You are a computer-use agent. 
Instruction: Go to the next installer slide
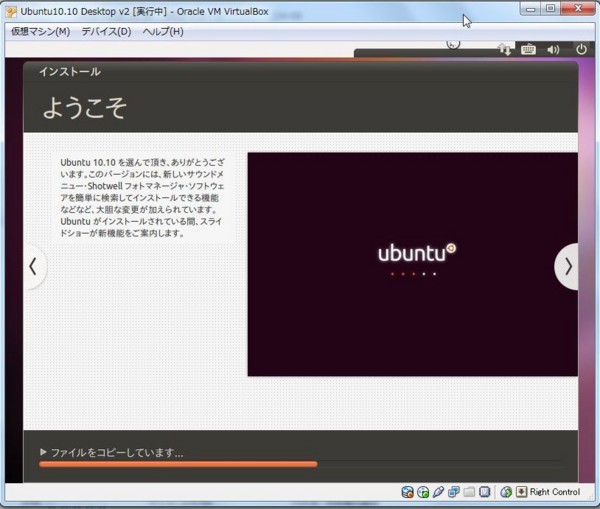pyautogui.click(x=567, y=266)
